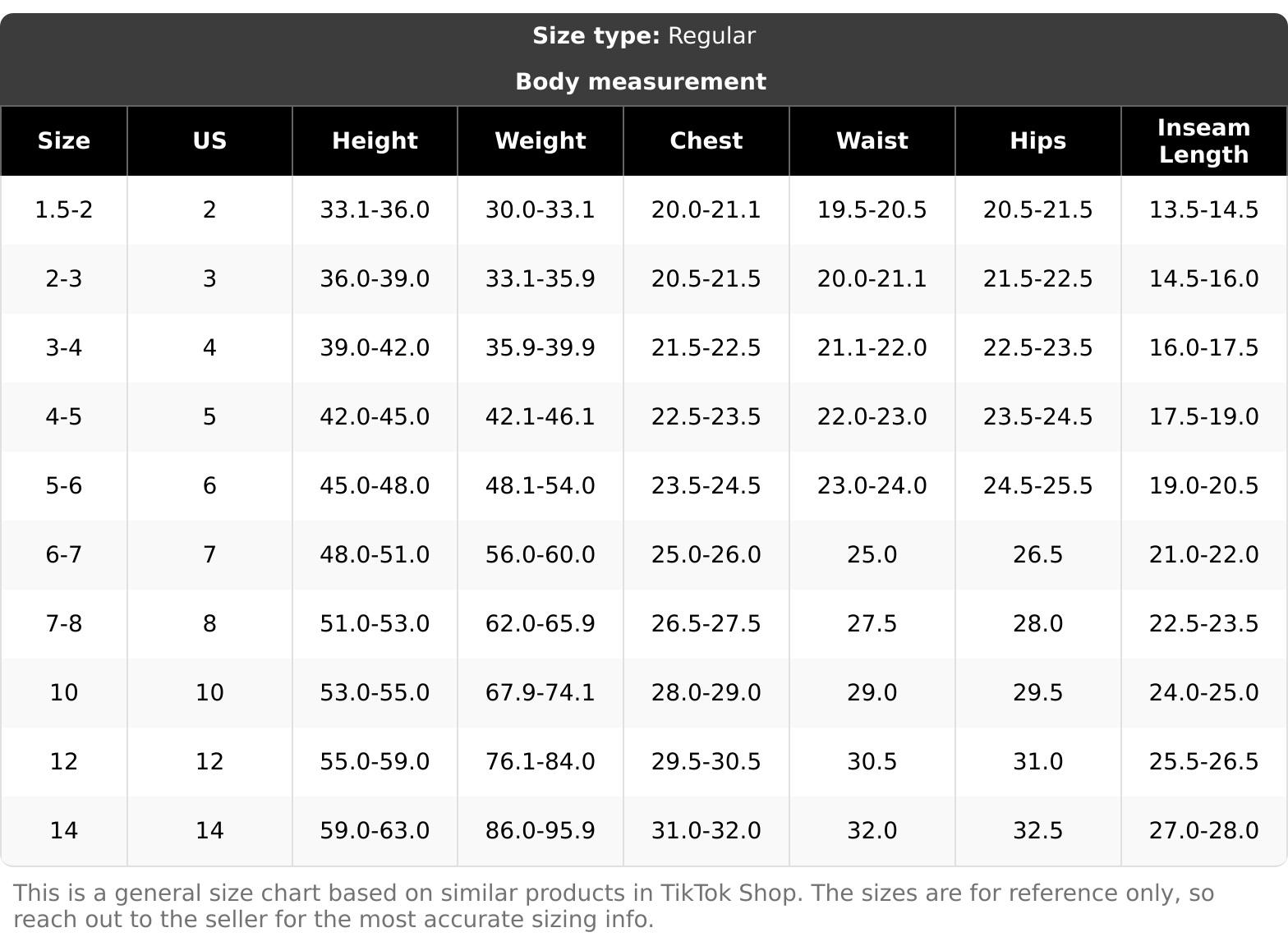The width and height of the screenshot is (1288, 946).
Task: Select the Weight column header
Action: click(540, 141)
